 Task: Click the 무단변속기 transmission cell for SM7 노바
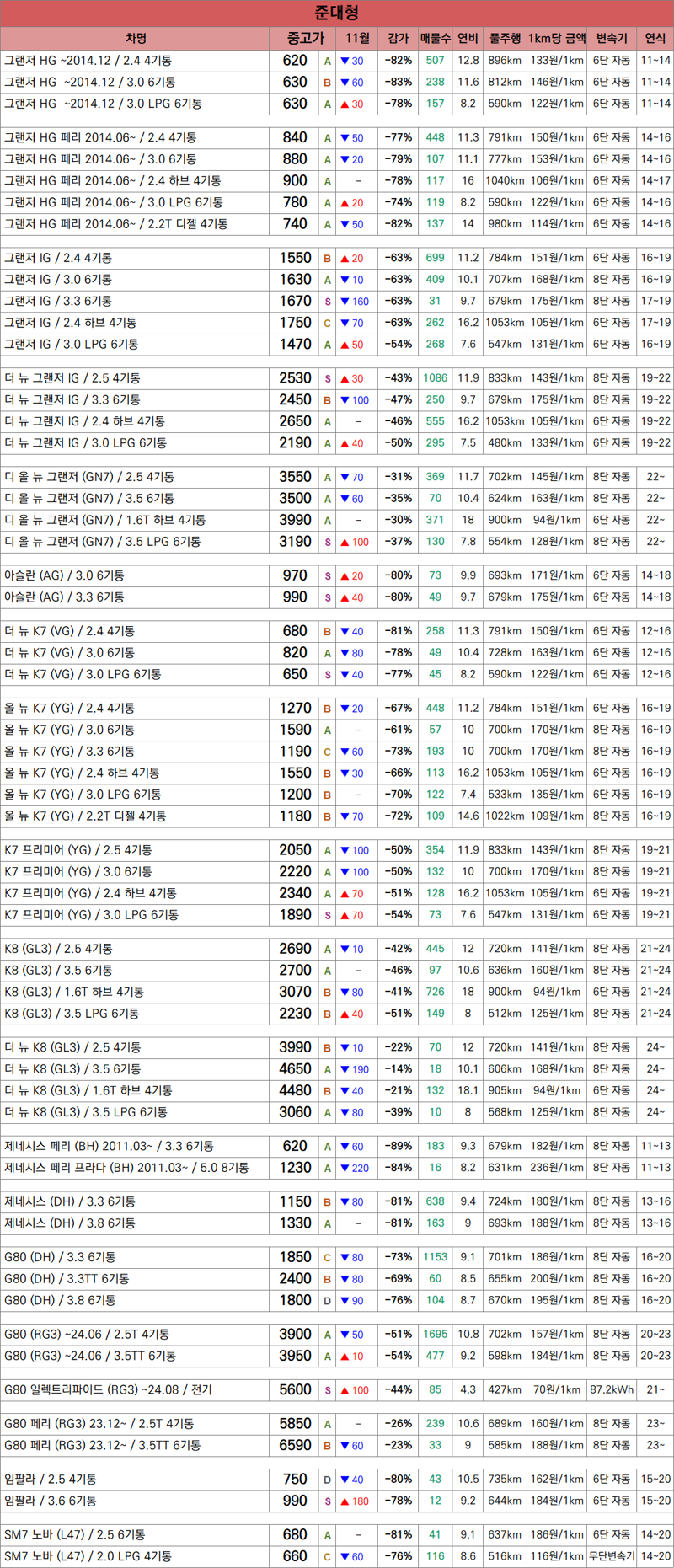tap(612, 1556)
